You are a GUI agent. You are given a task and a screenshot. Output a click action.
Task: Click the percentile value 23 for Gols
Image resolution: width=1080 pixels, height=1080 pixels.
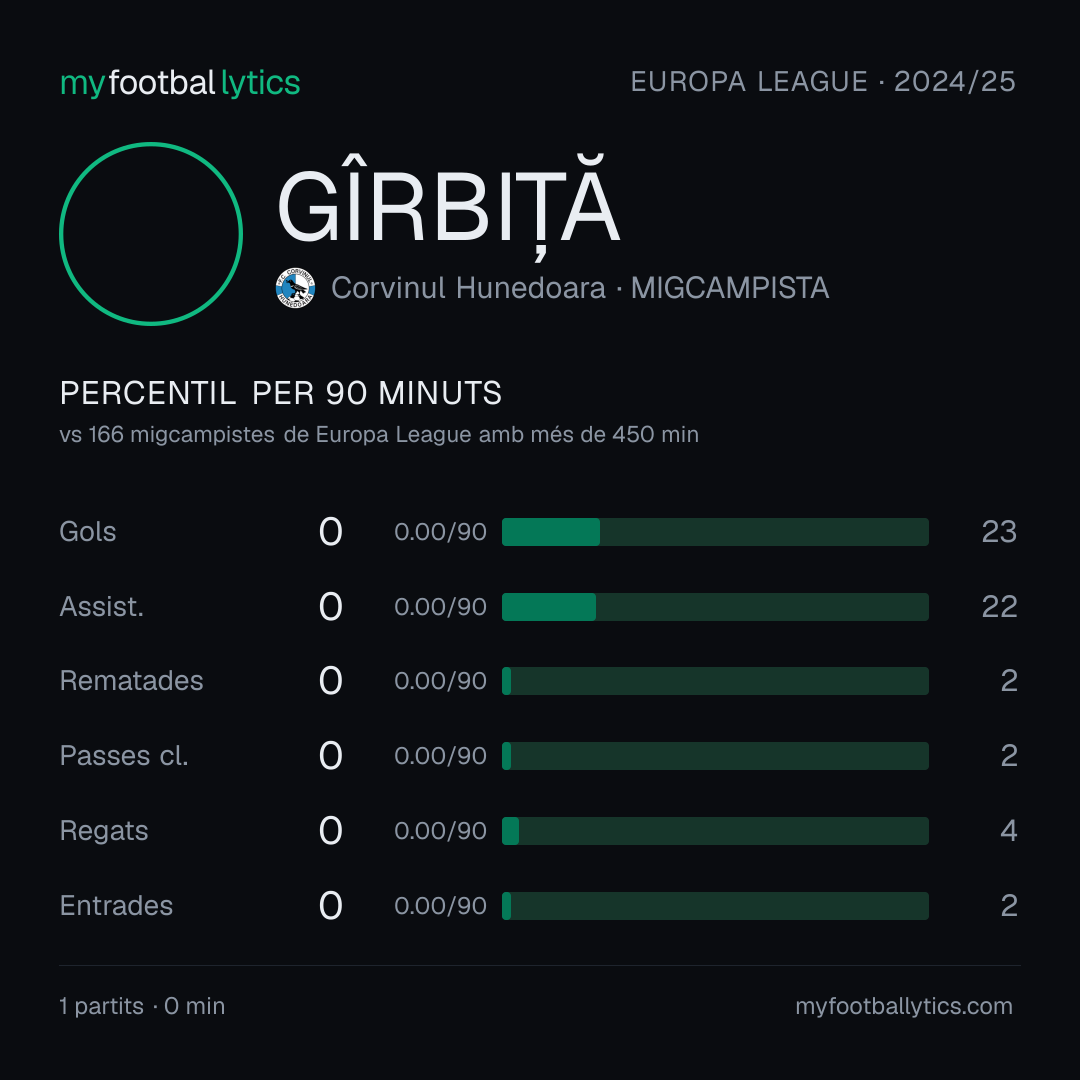coord(999,532)
